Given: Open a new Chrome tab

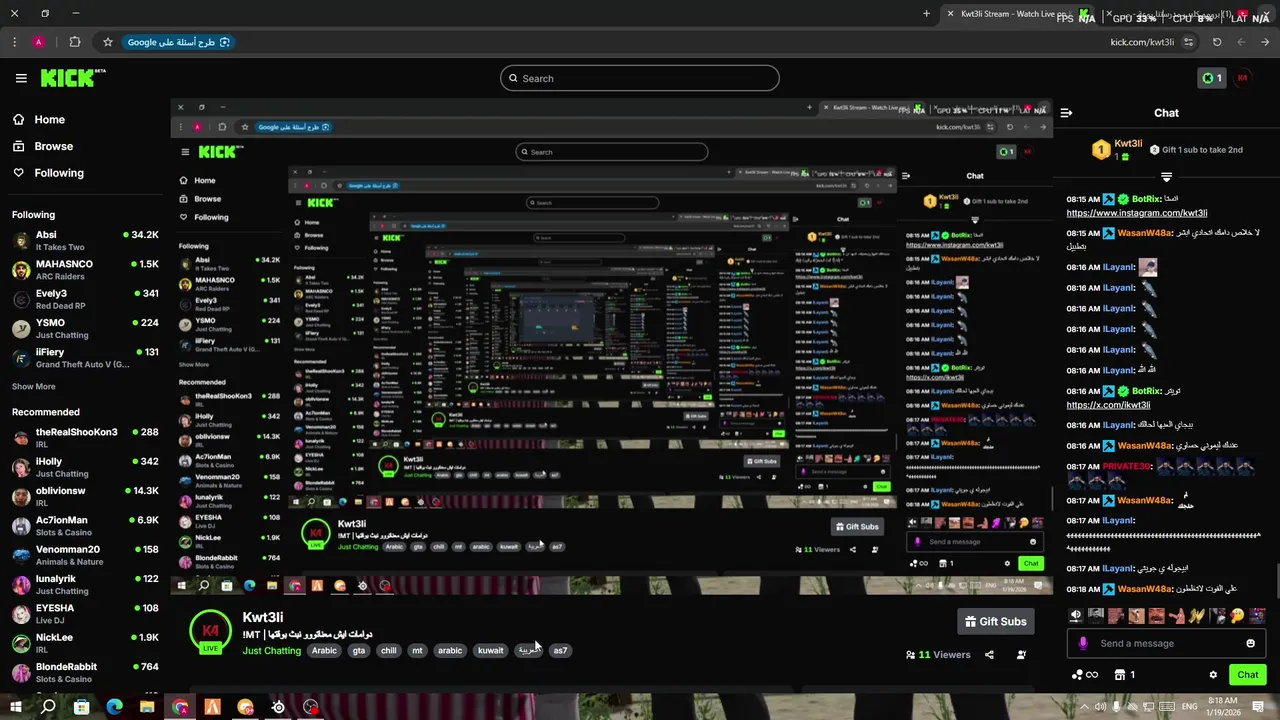Looking at the screenshot, I should tap(926, 14).
